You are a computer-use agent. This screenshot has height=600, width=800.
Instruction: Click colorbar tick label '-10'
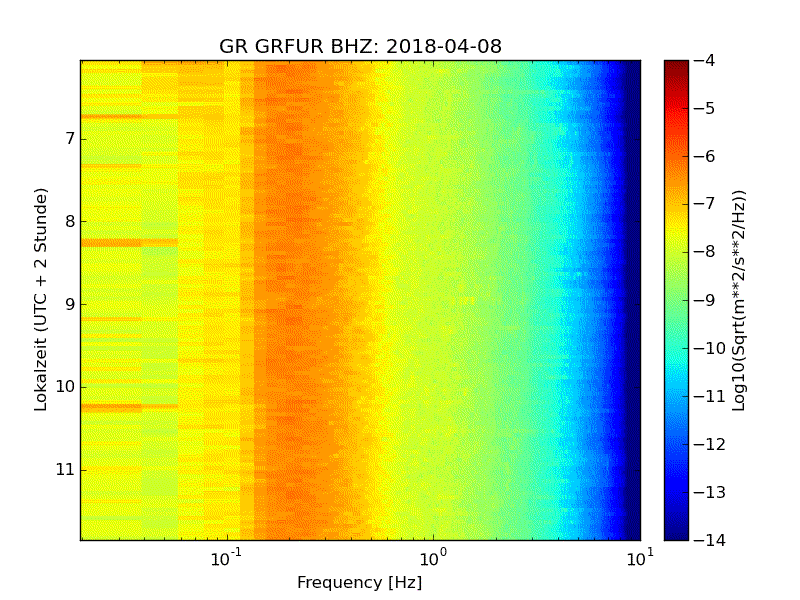[710, 348]
